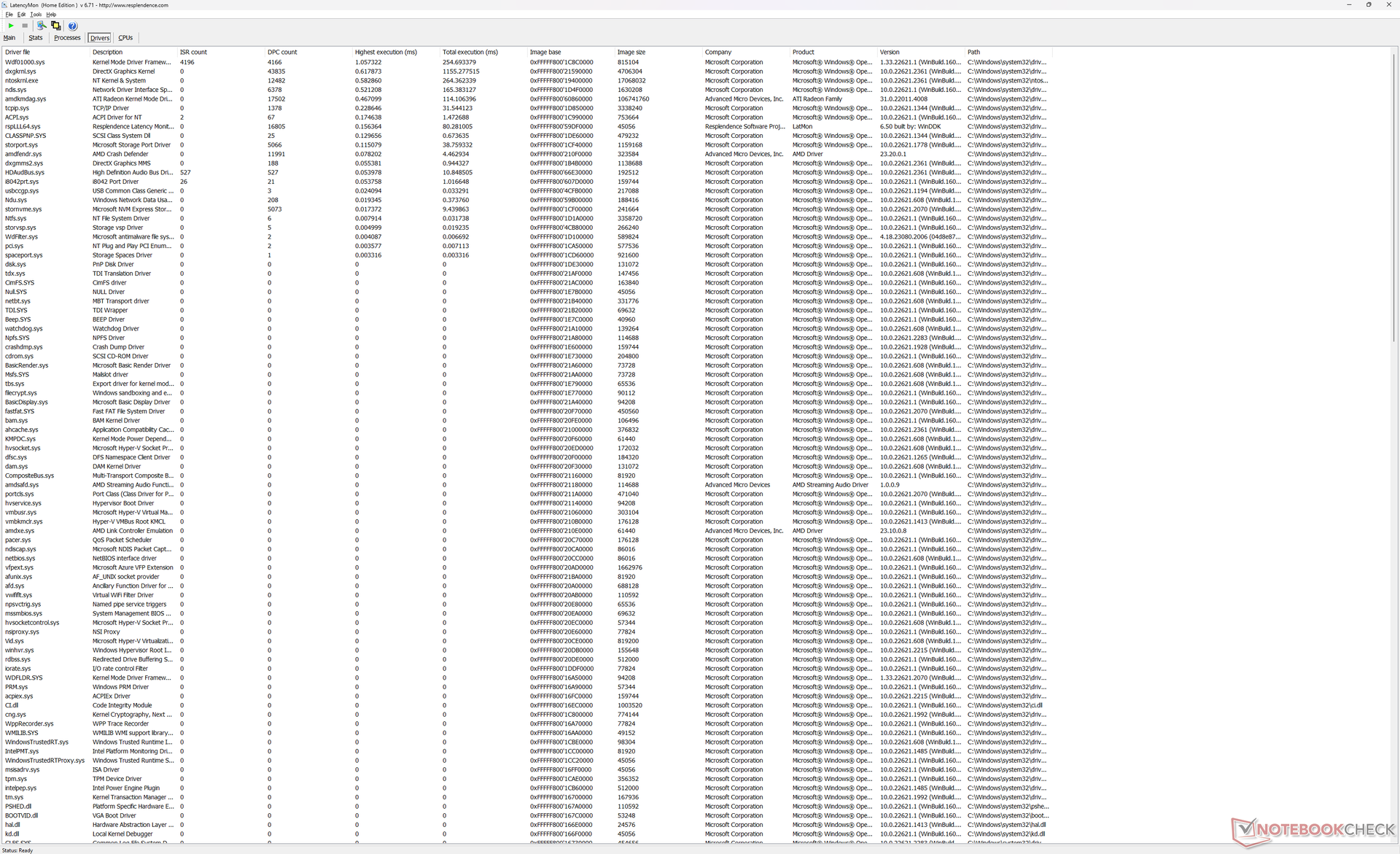Open the Edit menu

21,15
